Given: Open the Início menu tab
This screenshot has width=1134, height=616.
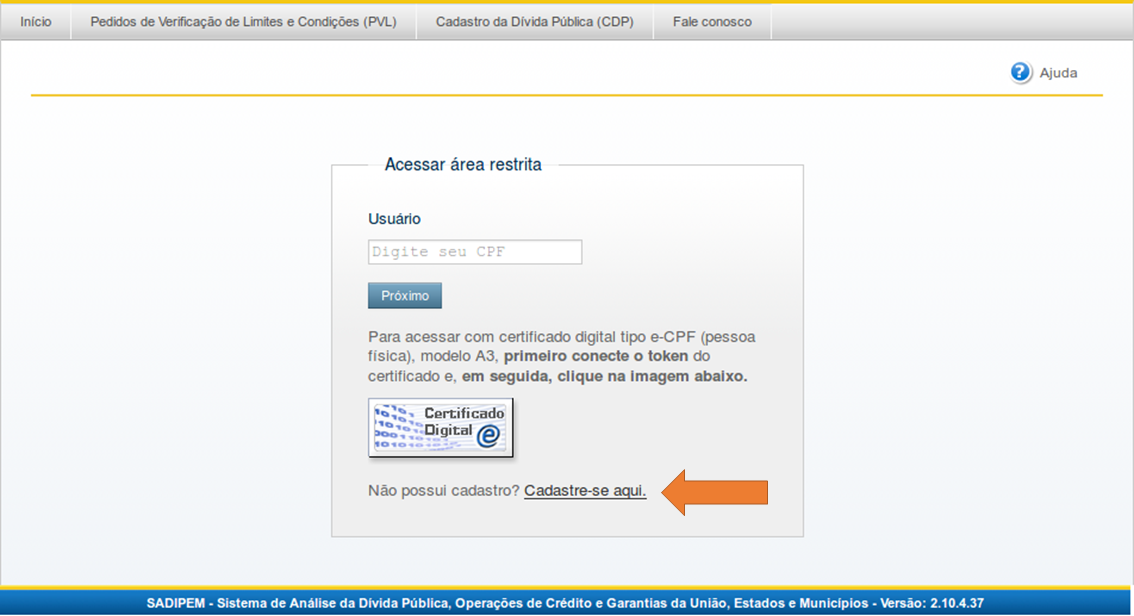Looking at the screenshot, I should coord(35,22).
